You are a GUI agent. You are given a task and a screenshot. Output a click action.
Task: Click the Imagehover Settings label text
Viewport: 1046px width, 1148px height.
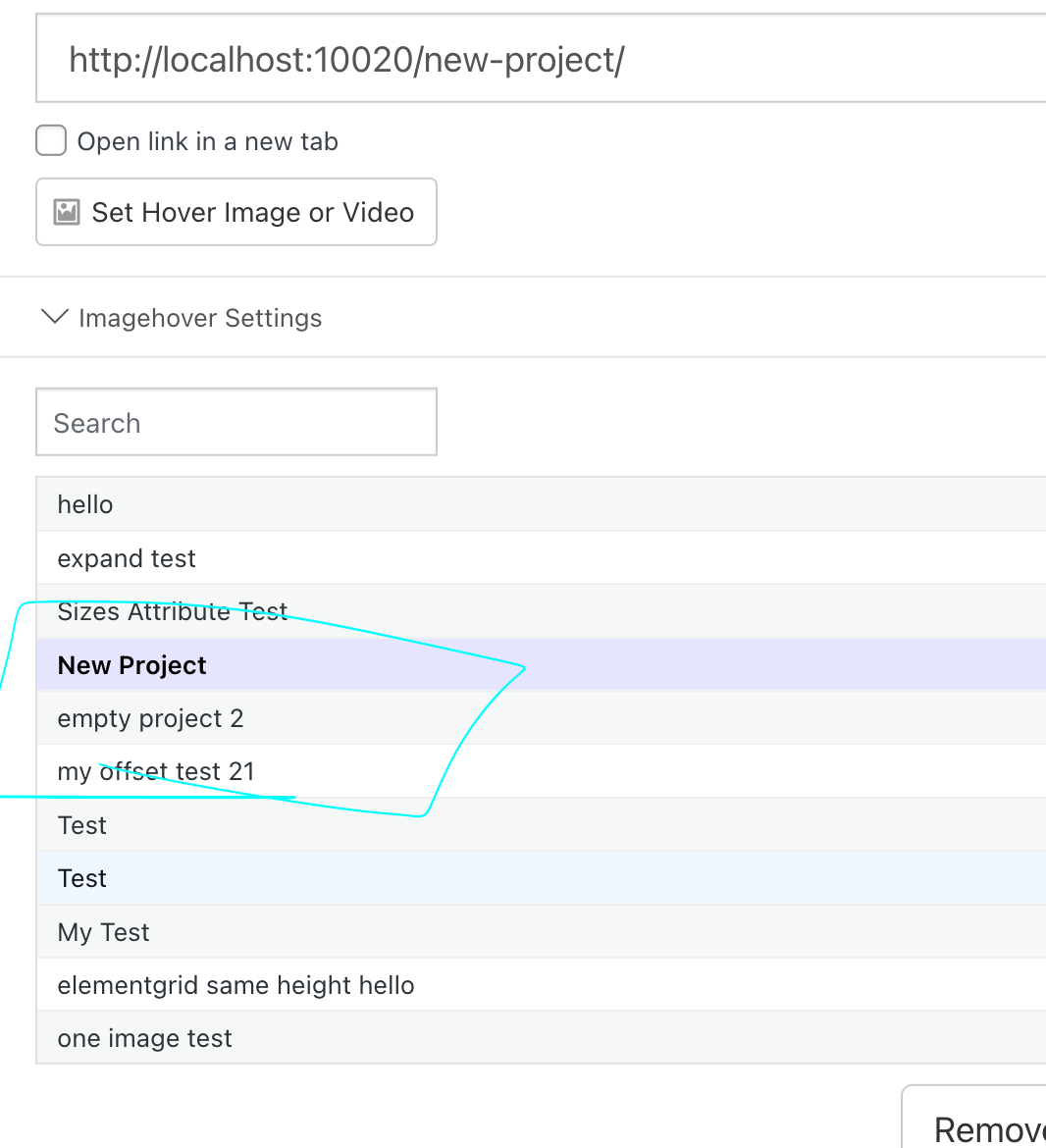tap(200, 317)
